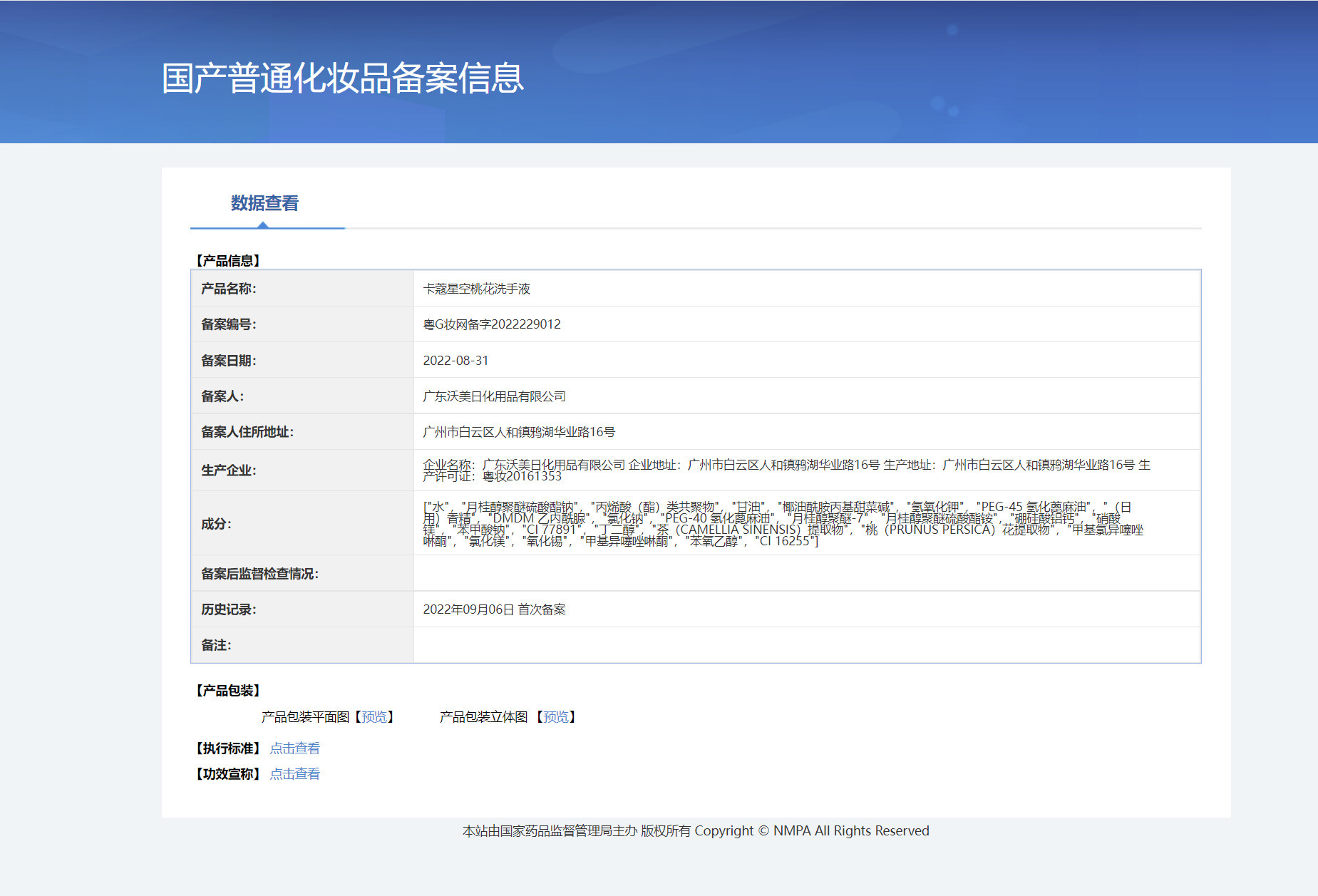Open the 产品包装平面图 预览 link
This screenshot has width=1318, height=896.
[x=374, y=717]
